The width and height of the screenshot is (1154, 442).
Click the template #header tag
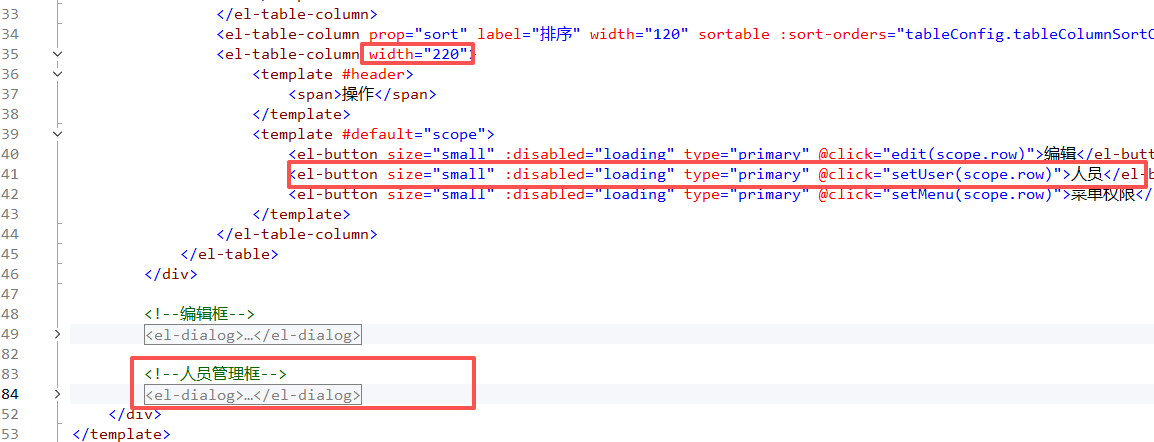(x=333, y=74)
